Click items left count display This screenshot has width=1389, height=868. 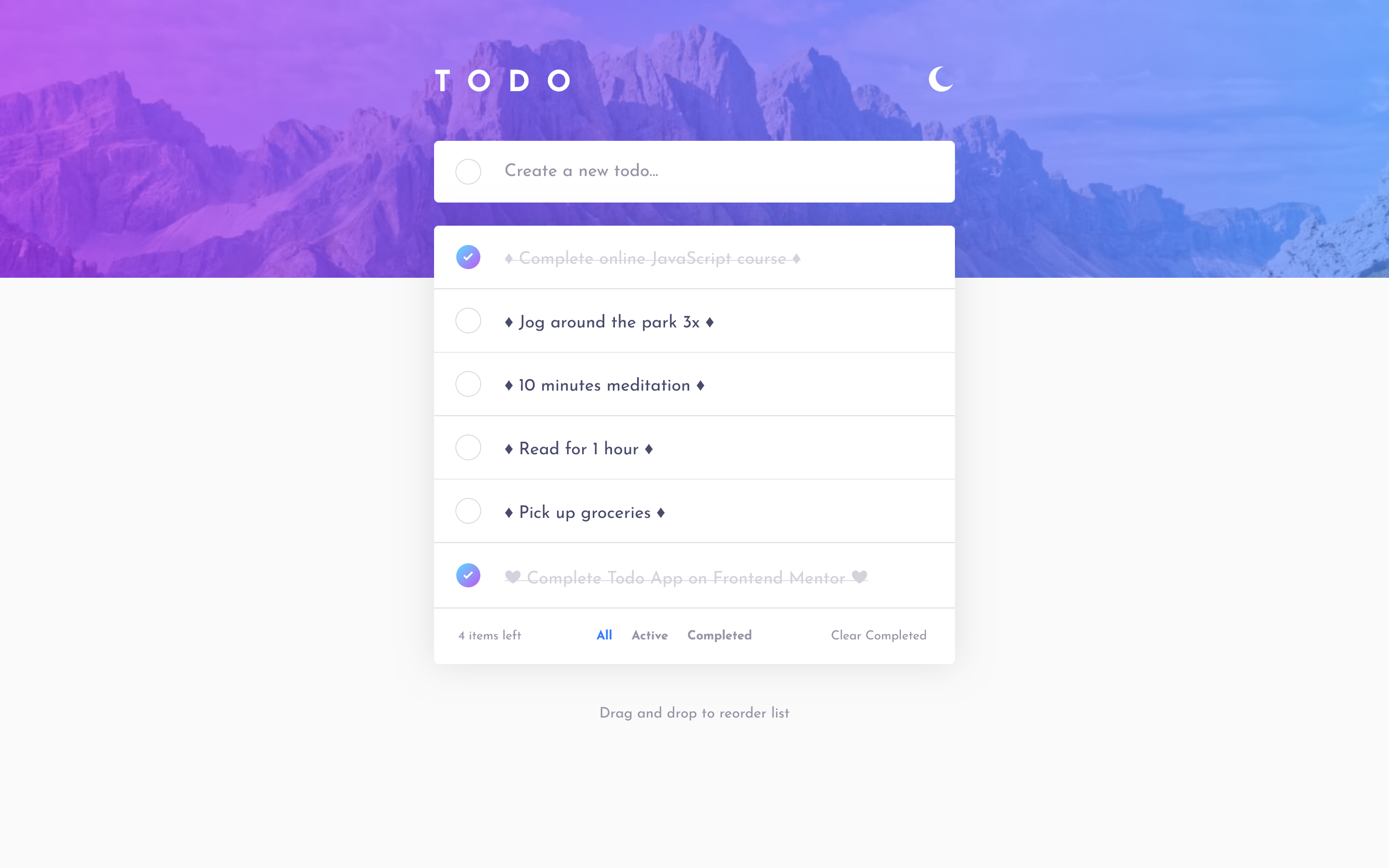pyautogui.click(x=489, y=635)
